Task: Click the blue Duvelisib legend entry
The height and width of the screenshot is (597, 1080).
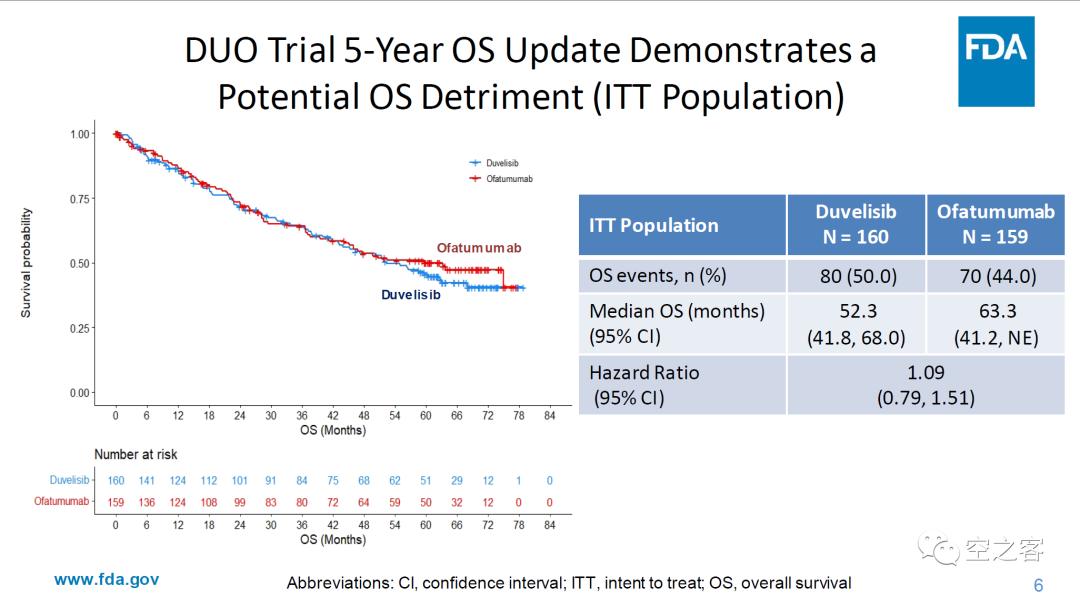Action: pos(495,163)
